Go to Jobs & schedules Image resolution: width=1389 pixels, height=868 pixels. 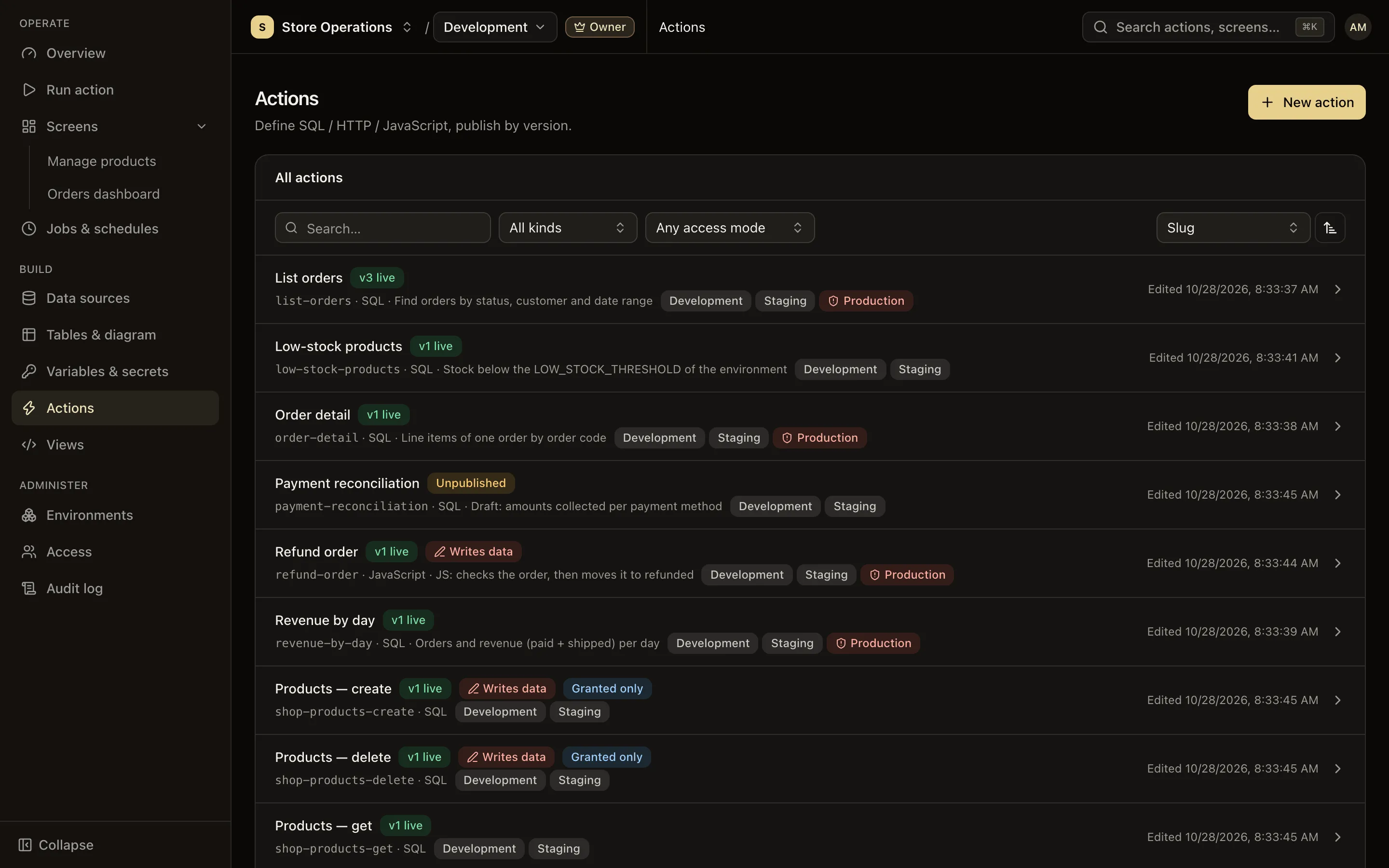click(x=115, y=229)
